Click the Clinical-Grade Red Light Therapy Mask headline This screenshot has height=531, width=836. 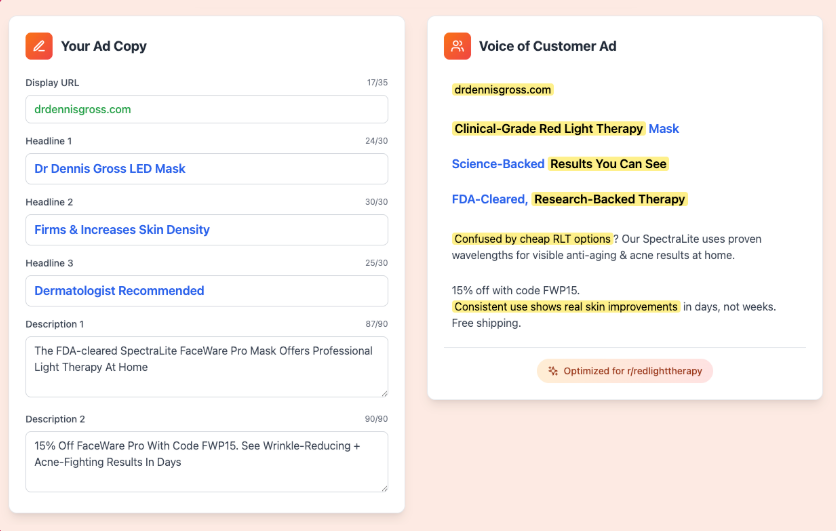[566, 128]
